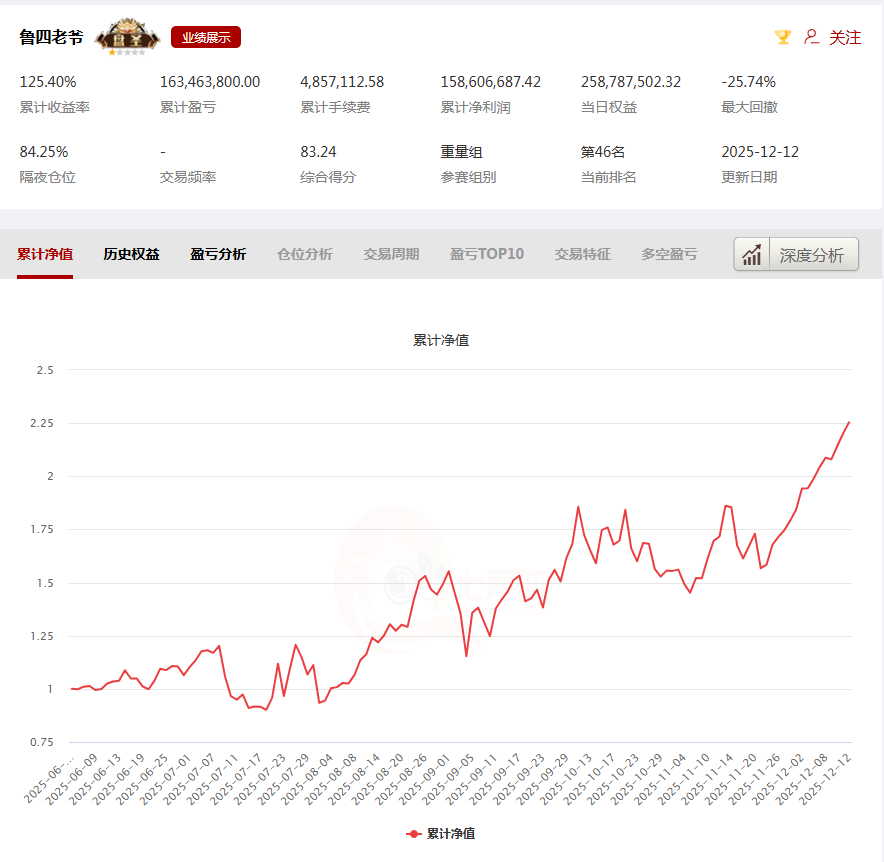
Task: View the 盈亏TOP10 tab
Action: [487, 254]
